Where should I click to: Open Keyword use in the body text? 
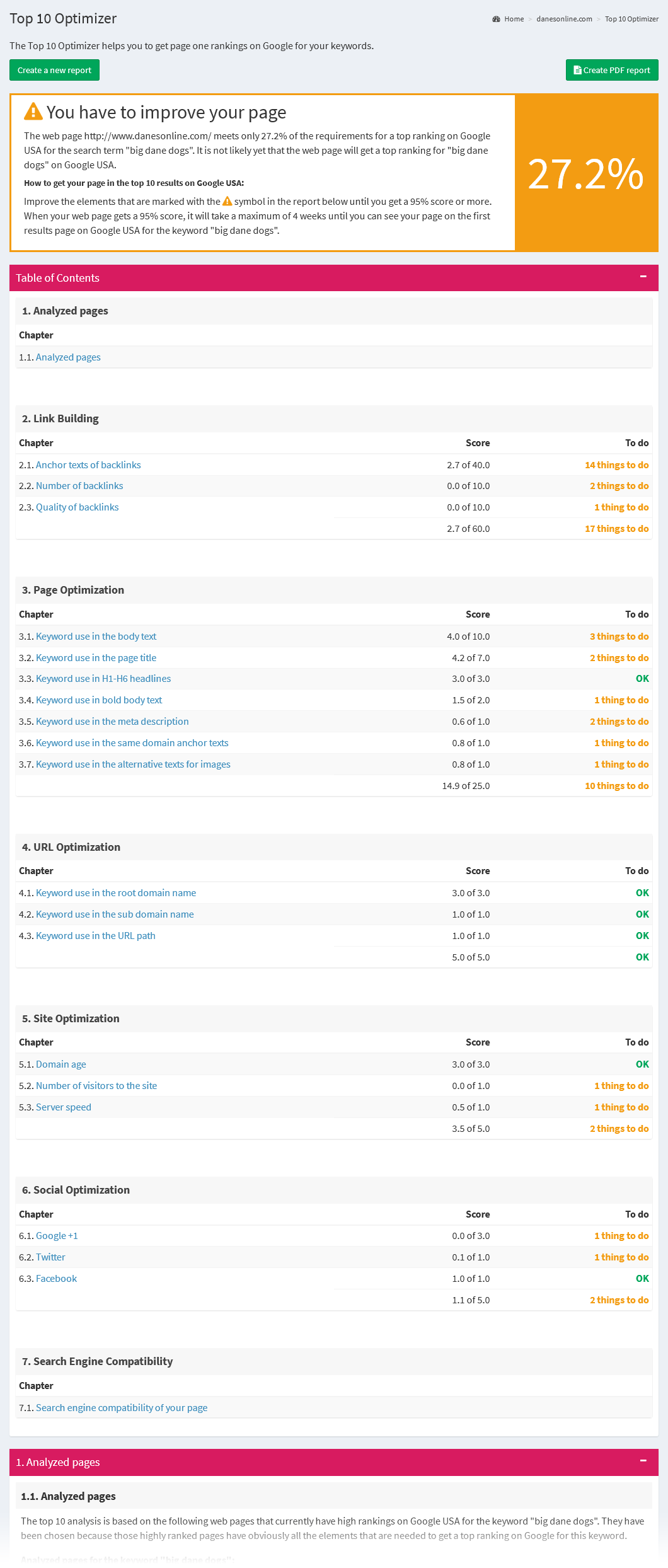click(96, 637)
